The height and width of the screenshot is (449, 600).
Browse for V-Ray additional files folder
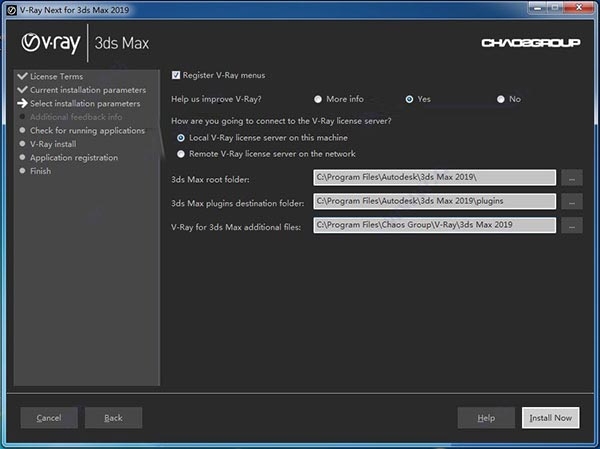pyautogui.click(x=571, y=226)
